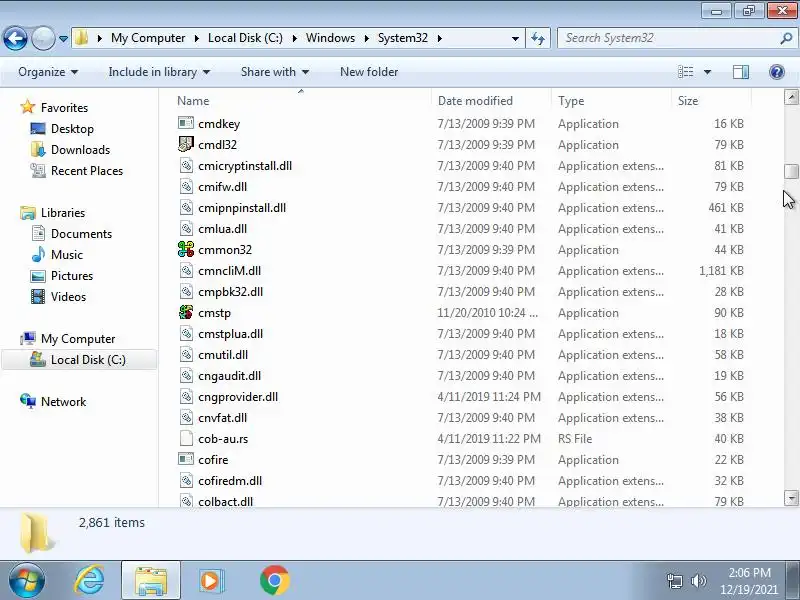Select the cmipnpinstall.dll file icon
This screenshot has height=600, width=800.
click(x=186, y=207)
